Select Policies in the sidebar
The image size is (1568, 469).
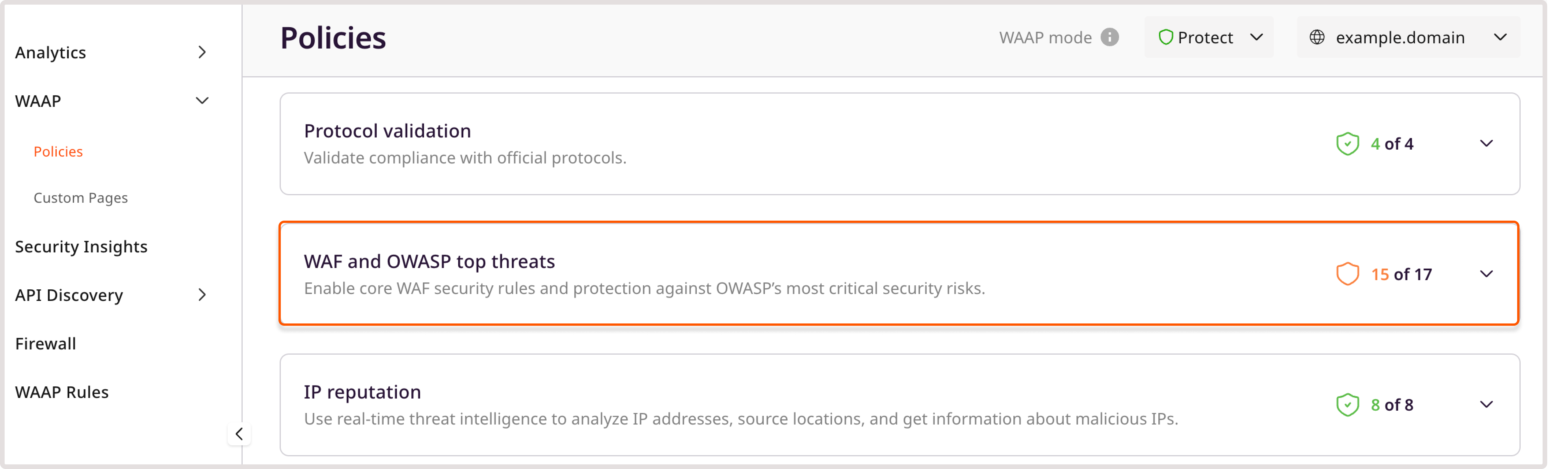(x=58, y=151)
